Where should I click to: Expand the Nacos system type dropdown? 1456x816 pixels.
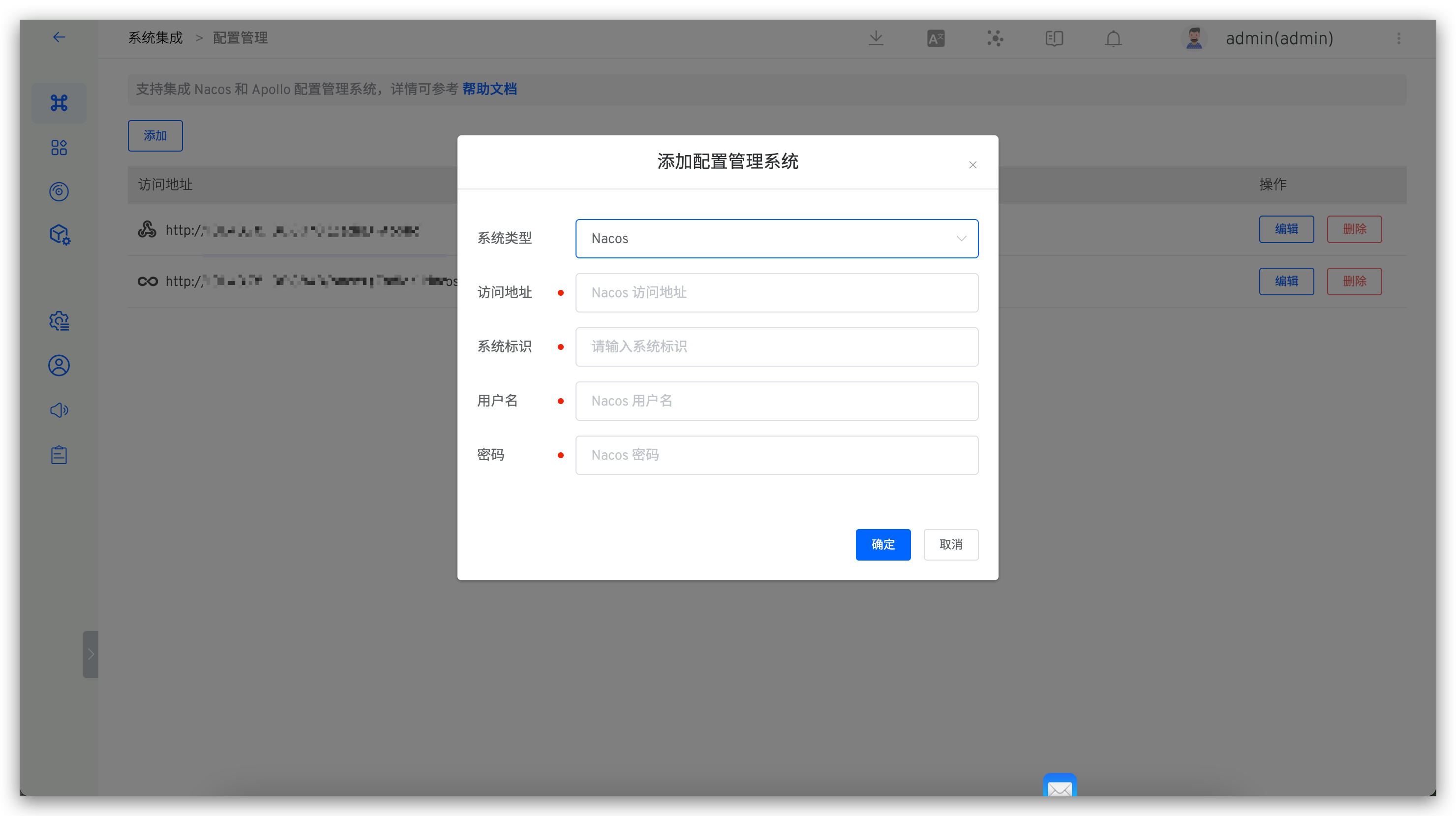point(961,238)
